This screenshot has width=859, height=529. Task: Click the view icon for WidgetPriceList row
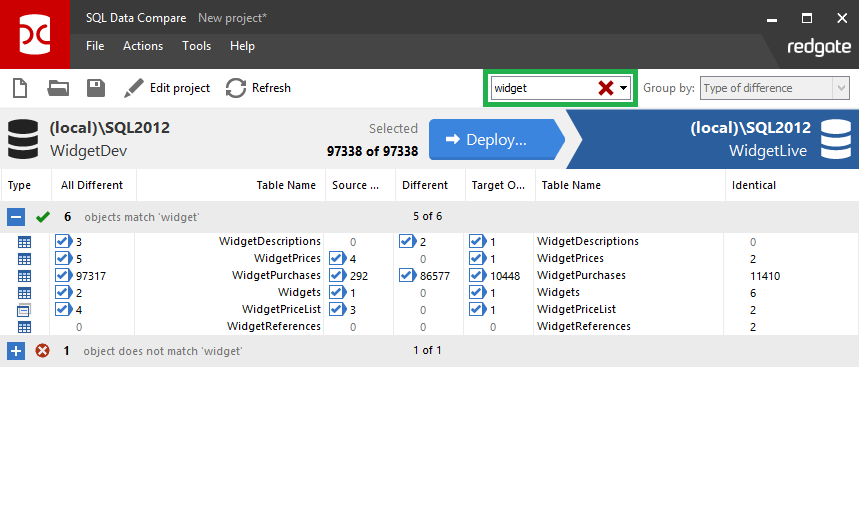point(25,310)
